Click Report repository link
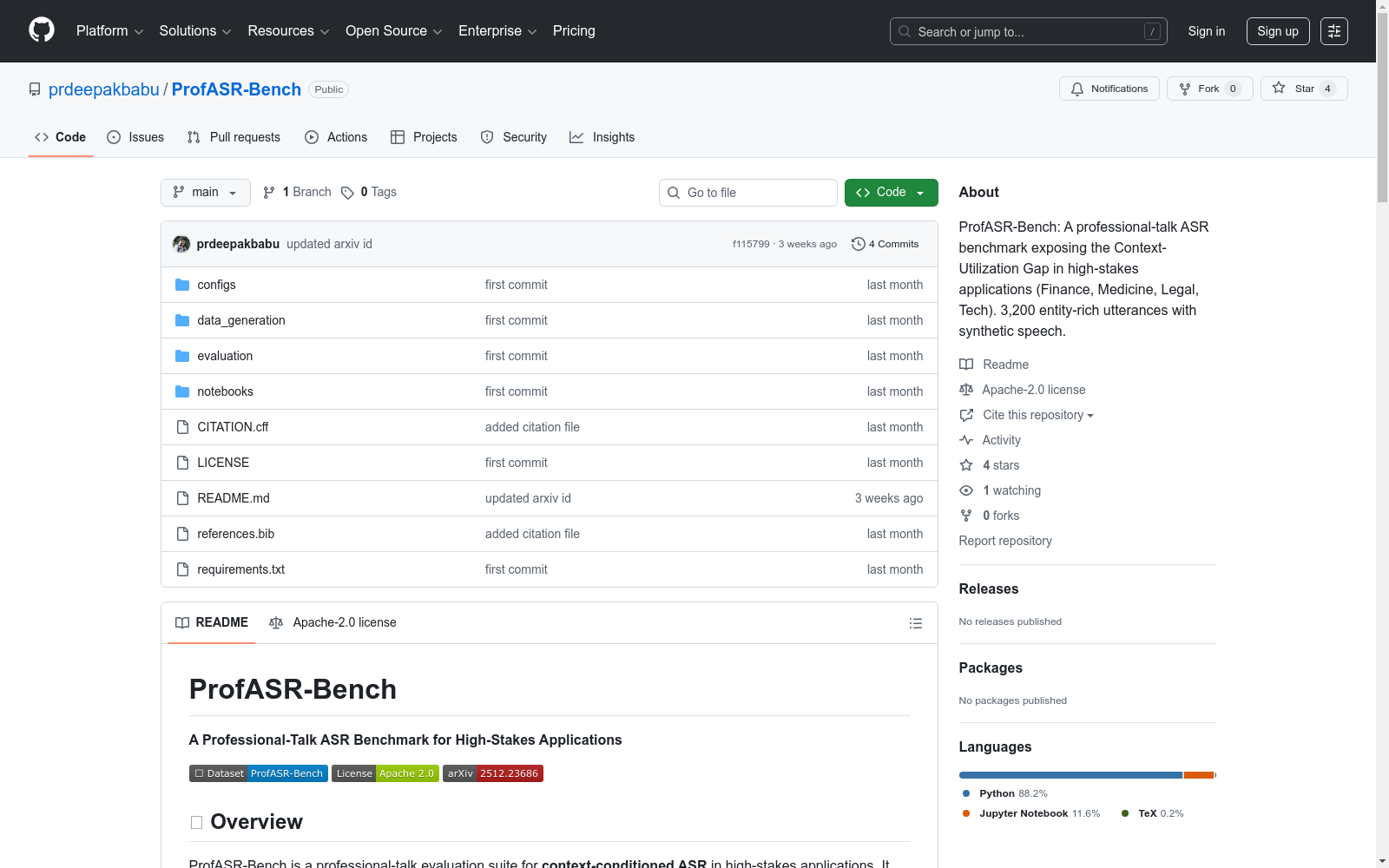 [x=1005, y=541]
